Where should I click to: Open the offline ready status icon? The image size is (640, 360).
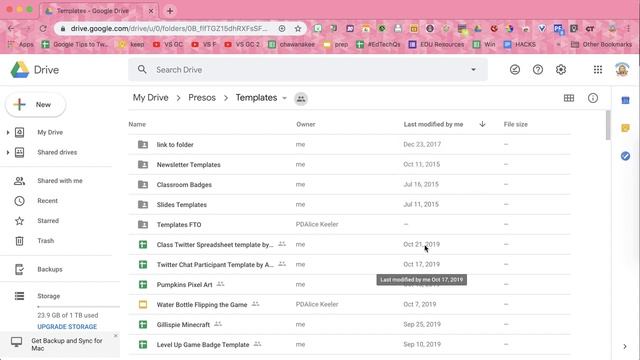[x=515, y=70]
